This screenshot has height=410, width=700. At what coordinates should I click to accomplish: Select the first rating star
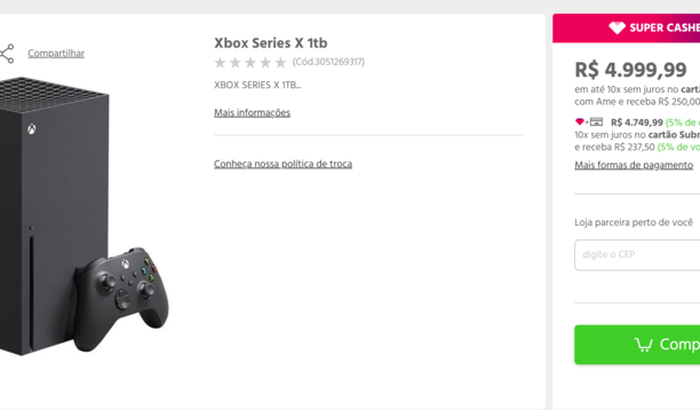coord(220,63)
